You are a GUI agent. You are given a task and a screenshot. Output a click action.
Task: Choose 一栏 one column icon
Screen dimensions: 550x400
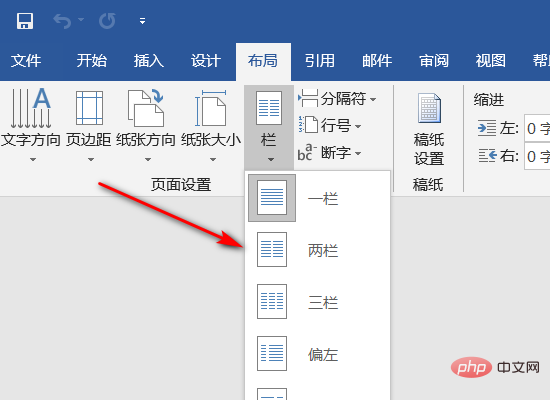[272, 198]
